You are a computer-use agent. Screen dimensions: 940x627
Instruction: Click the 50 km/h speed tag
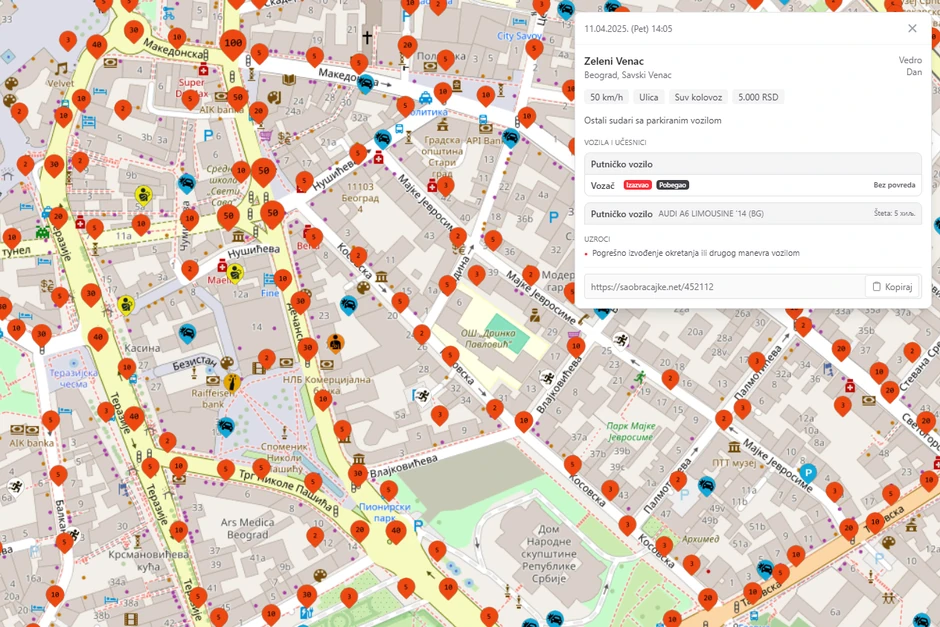606,97
